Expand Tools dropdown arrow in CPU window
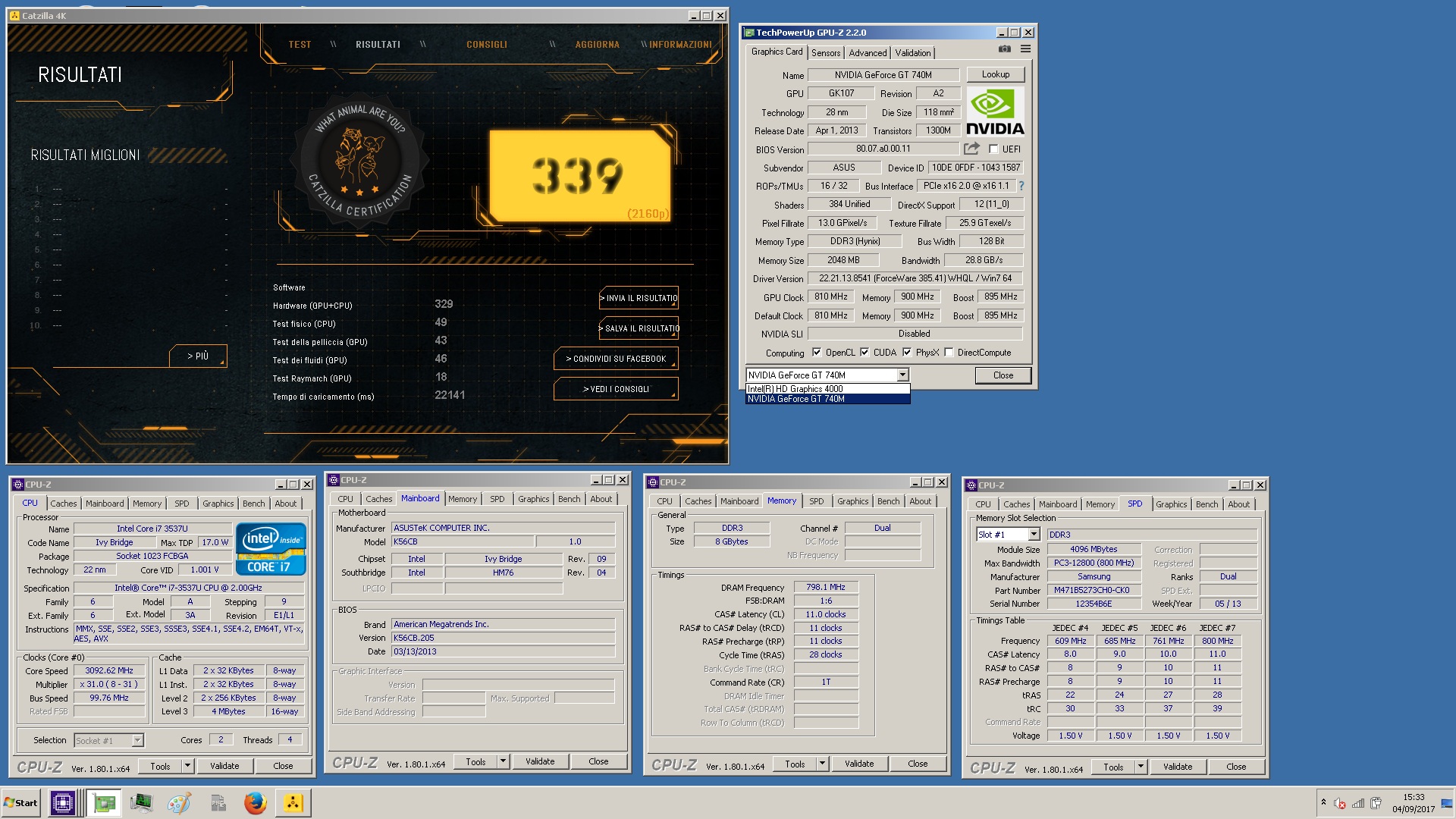 tap(187, 766)
